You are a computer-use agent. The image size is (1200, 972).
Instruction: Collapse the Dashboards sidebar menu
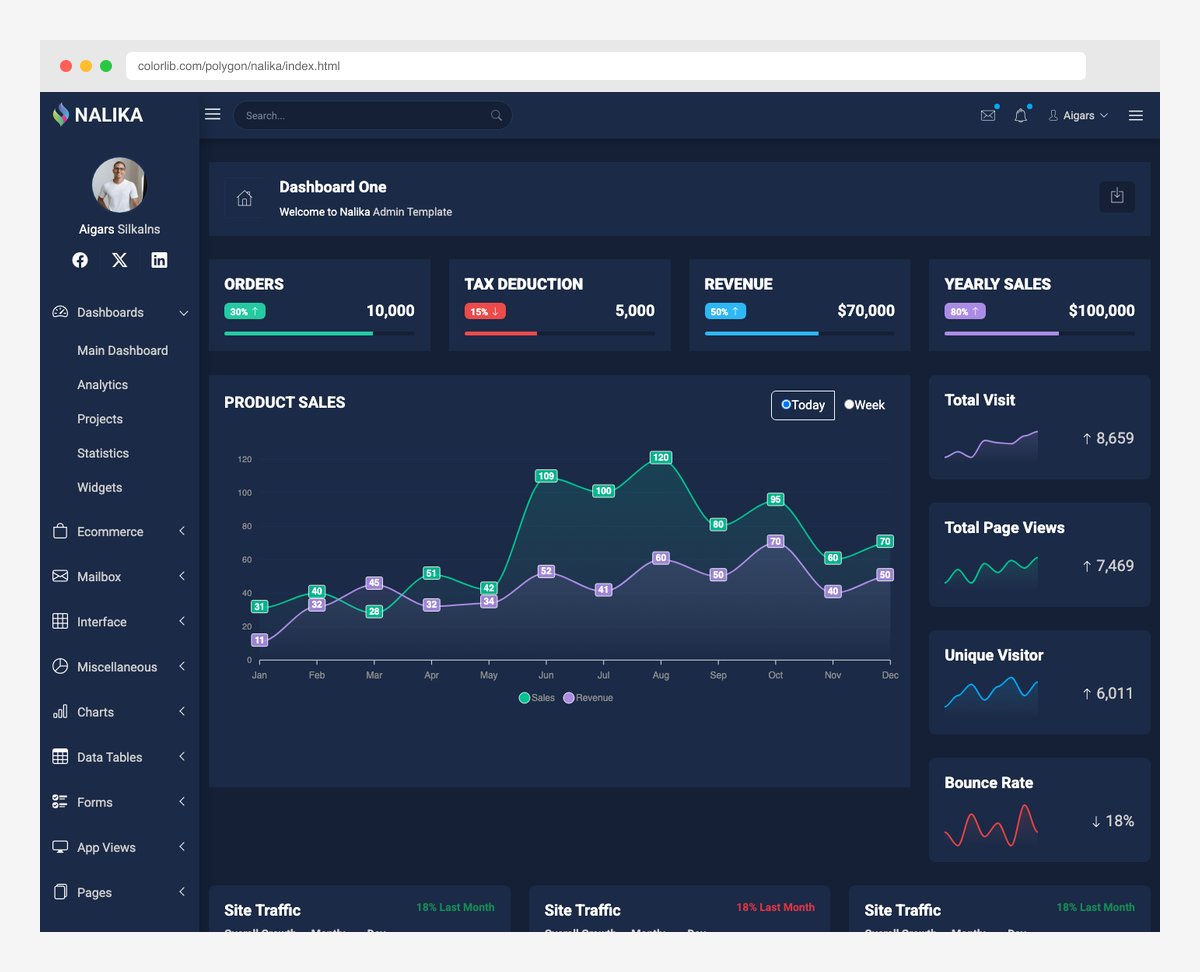tap(110, 312)
